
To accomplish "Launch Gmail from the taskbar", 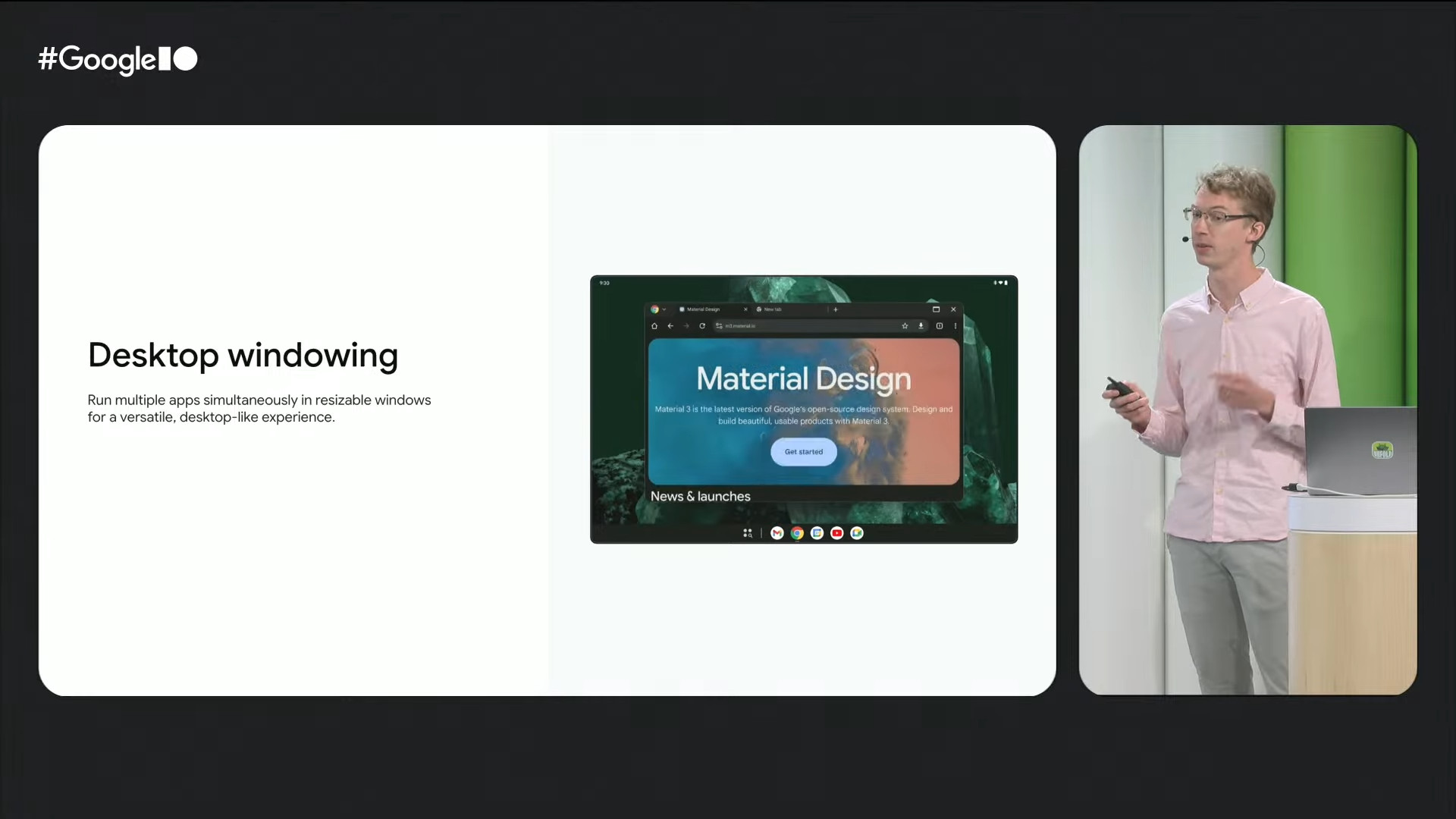I will point(777,533).
